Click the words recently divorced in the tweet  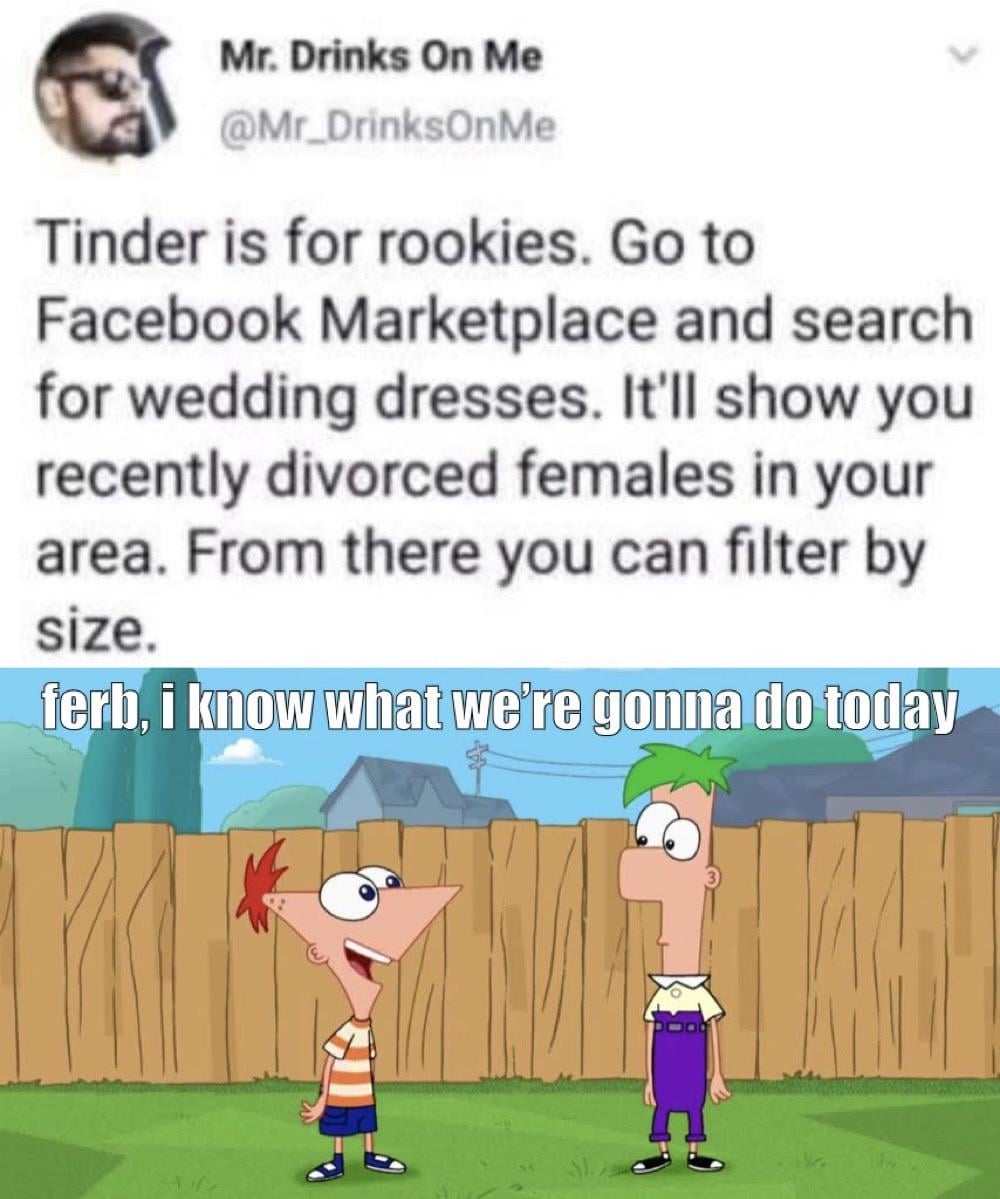tap(271, 476)
